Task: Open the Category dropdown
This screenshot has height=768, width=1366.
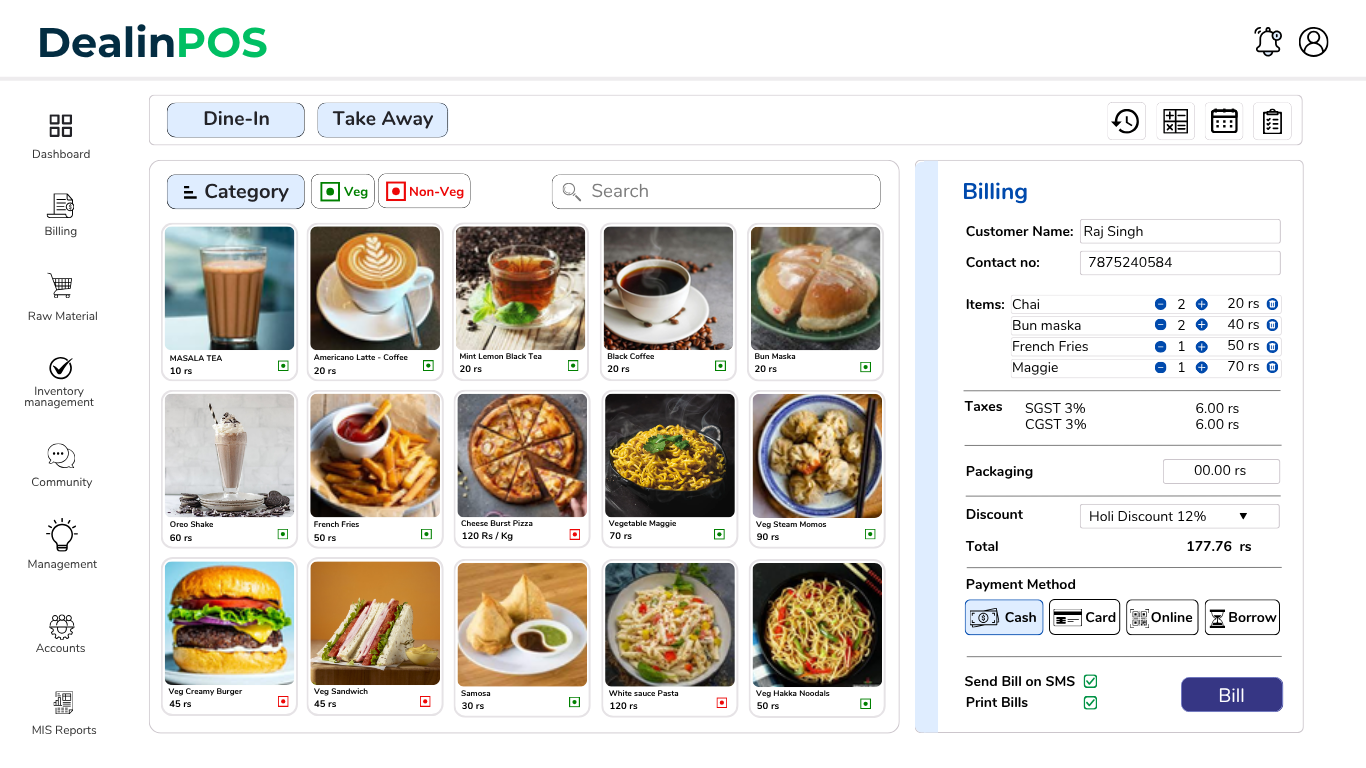Action: [x=235, y=191]
